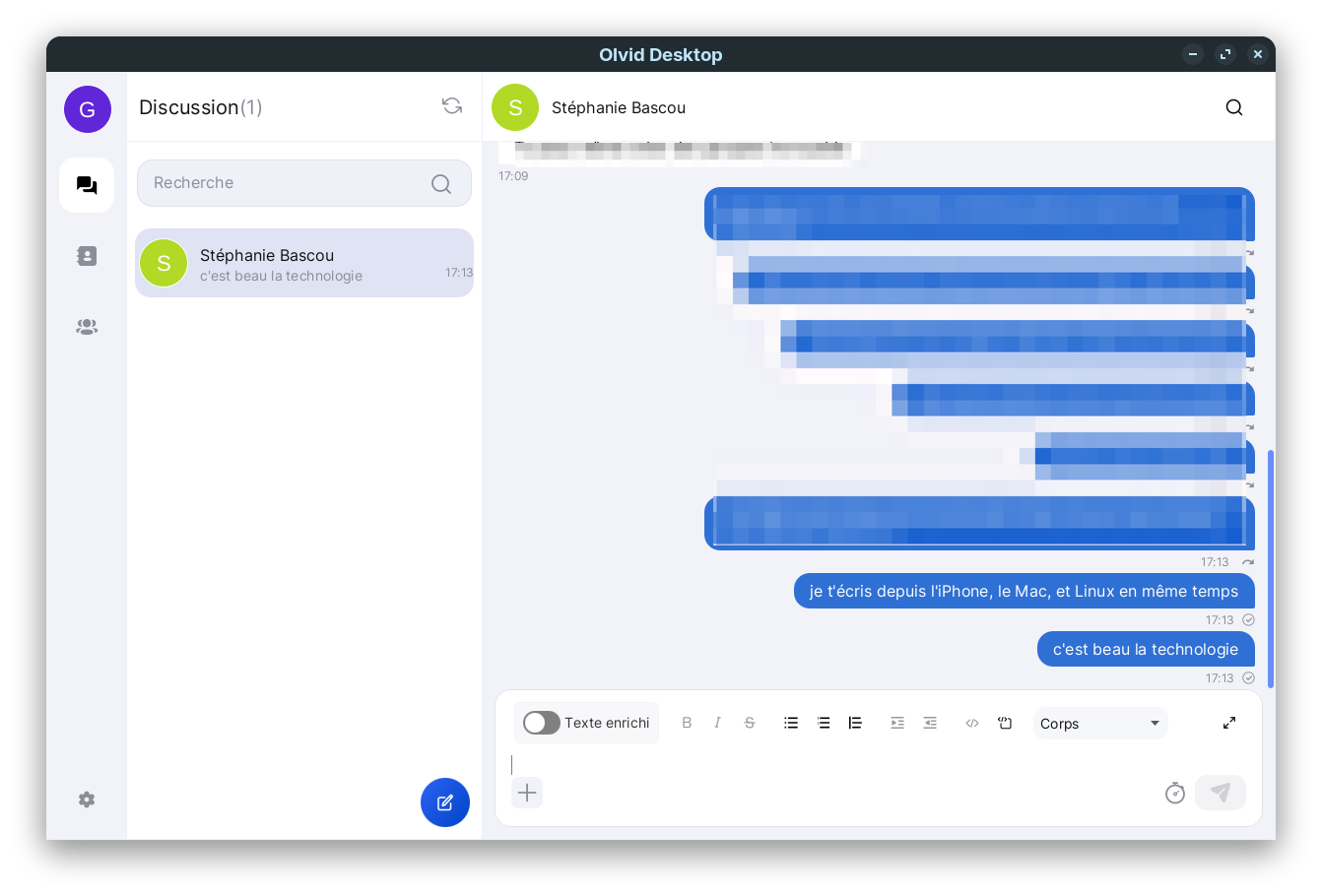1322x896 pixels.
Task: Toggle strikethrough formatting
Action: click(750, 723)
